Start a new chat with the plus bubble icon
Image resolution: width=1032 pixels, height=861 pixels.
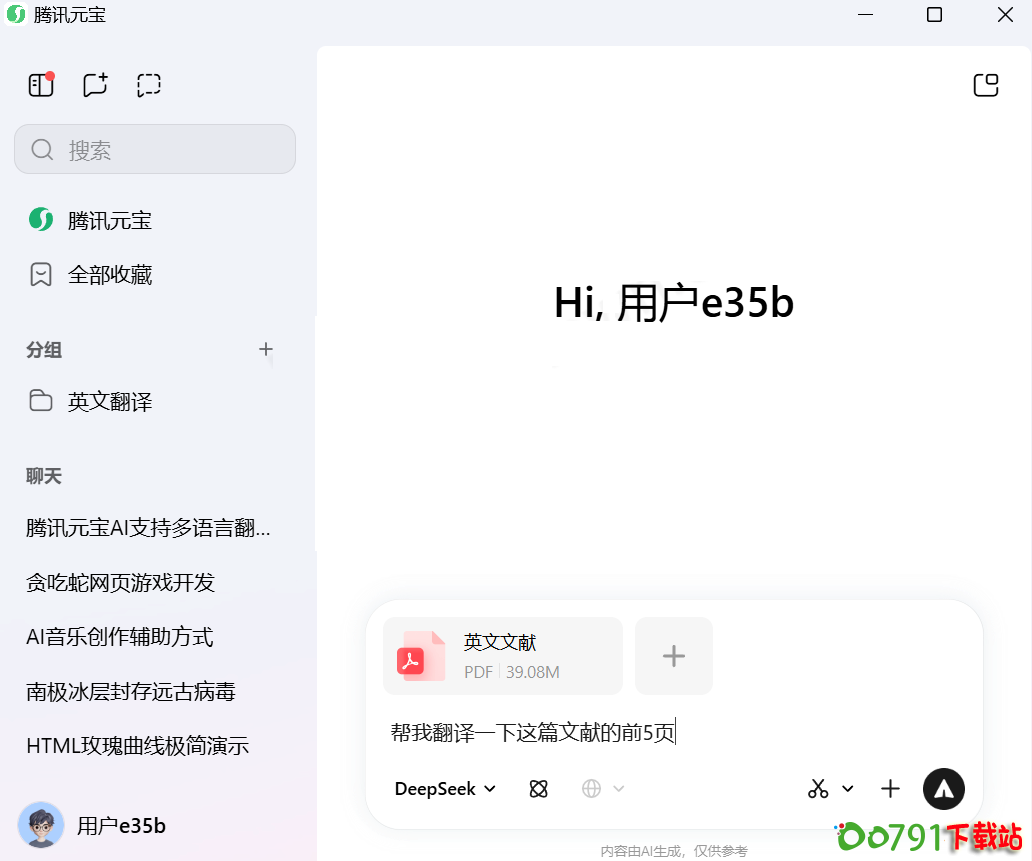point(95,85)
